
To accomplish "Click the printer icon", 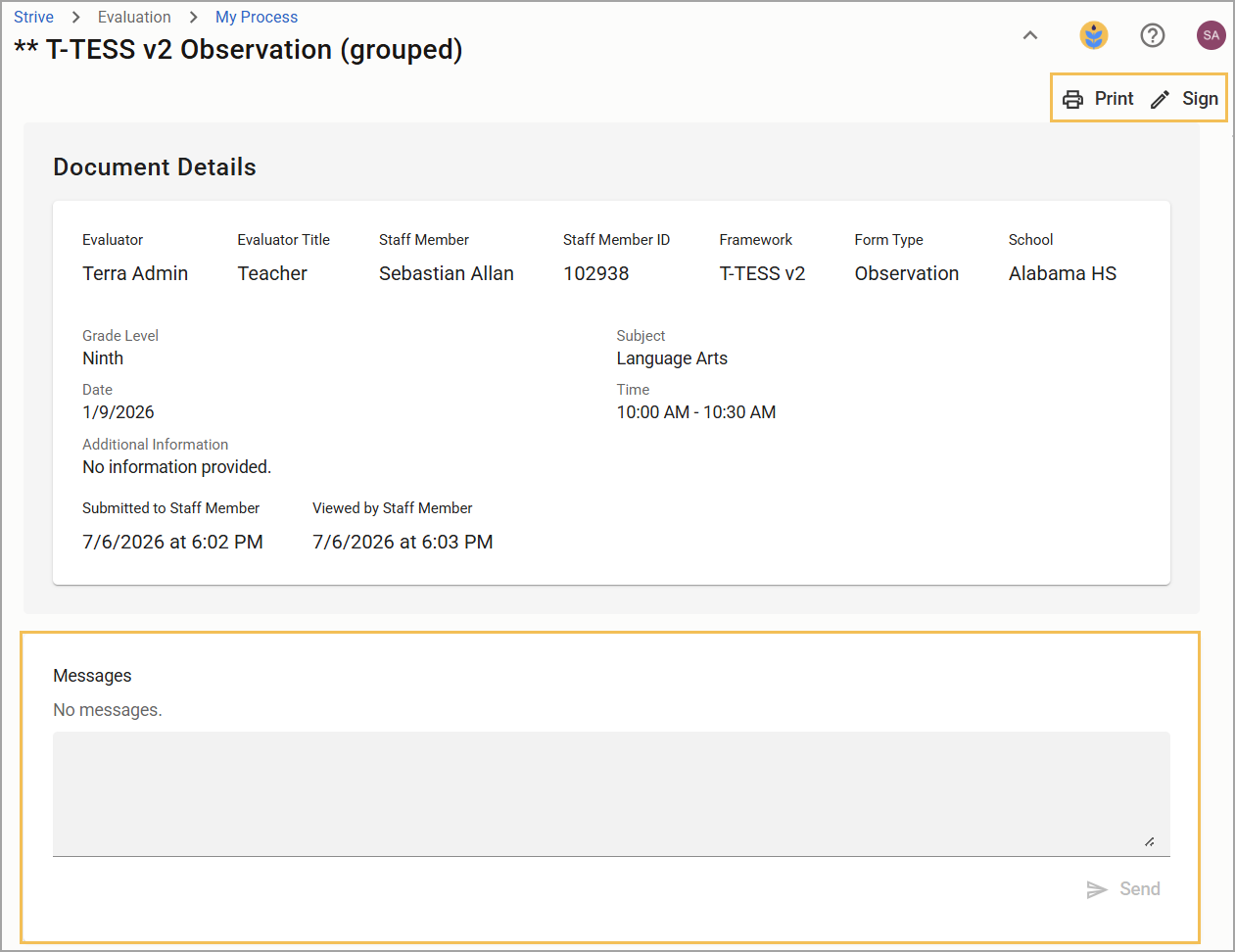I will pyautogui.click(x=1073, y=99).
